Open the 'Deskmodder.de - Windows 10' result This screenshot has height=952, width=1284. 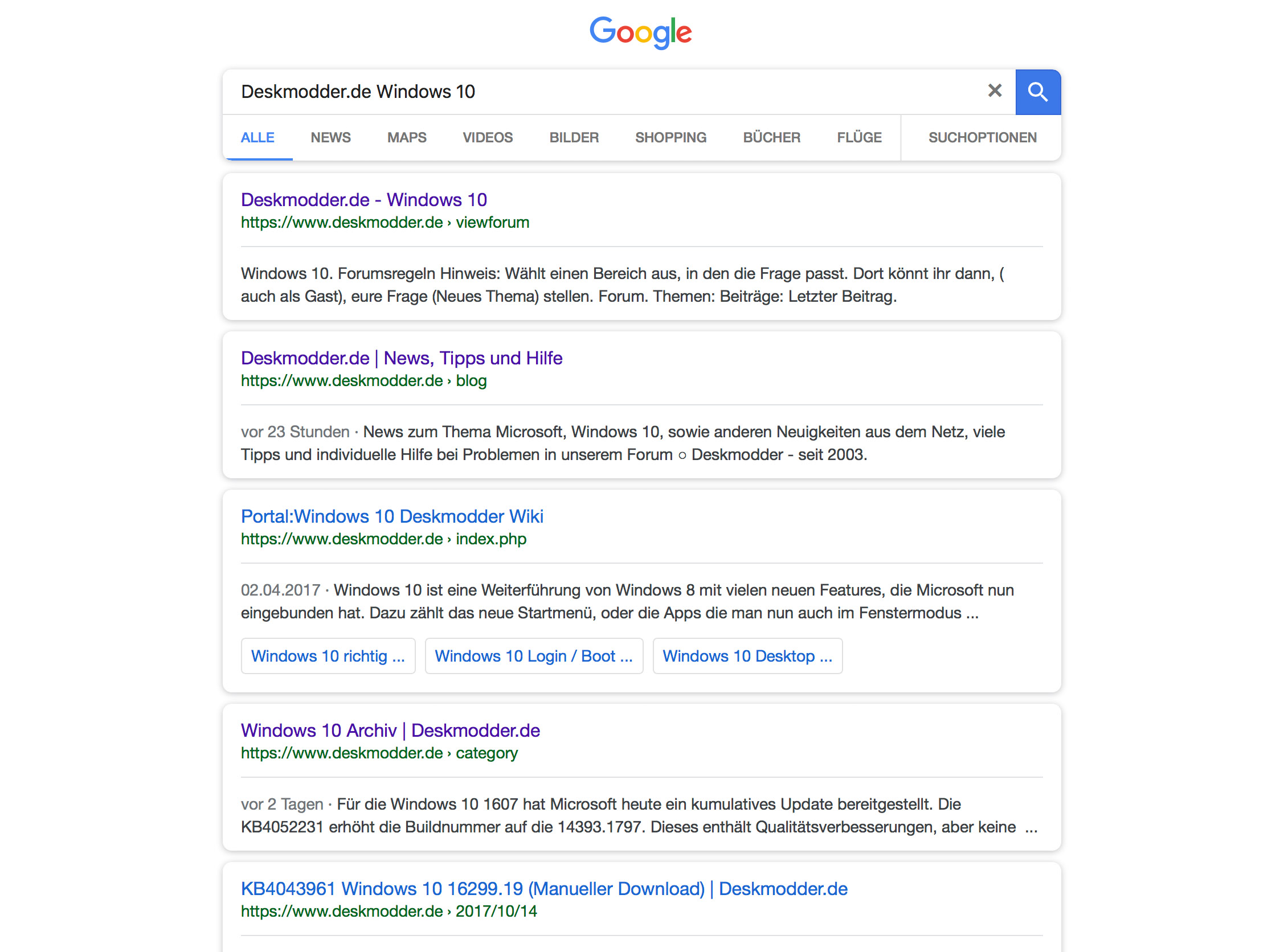[364, 200]
